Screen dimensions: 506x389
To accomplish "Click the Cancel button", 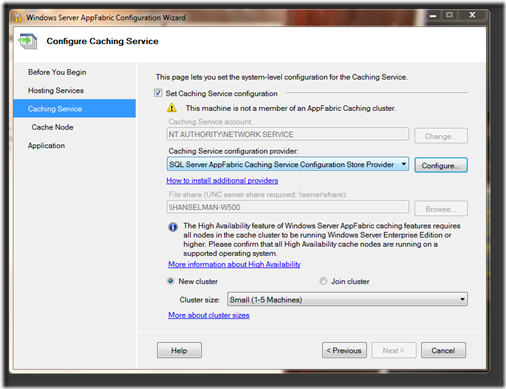I will click(x=443, y=350).
